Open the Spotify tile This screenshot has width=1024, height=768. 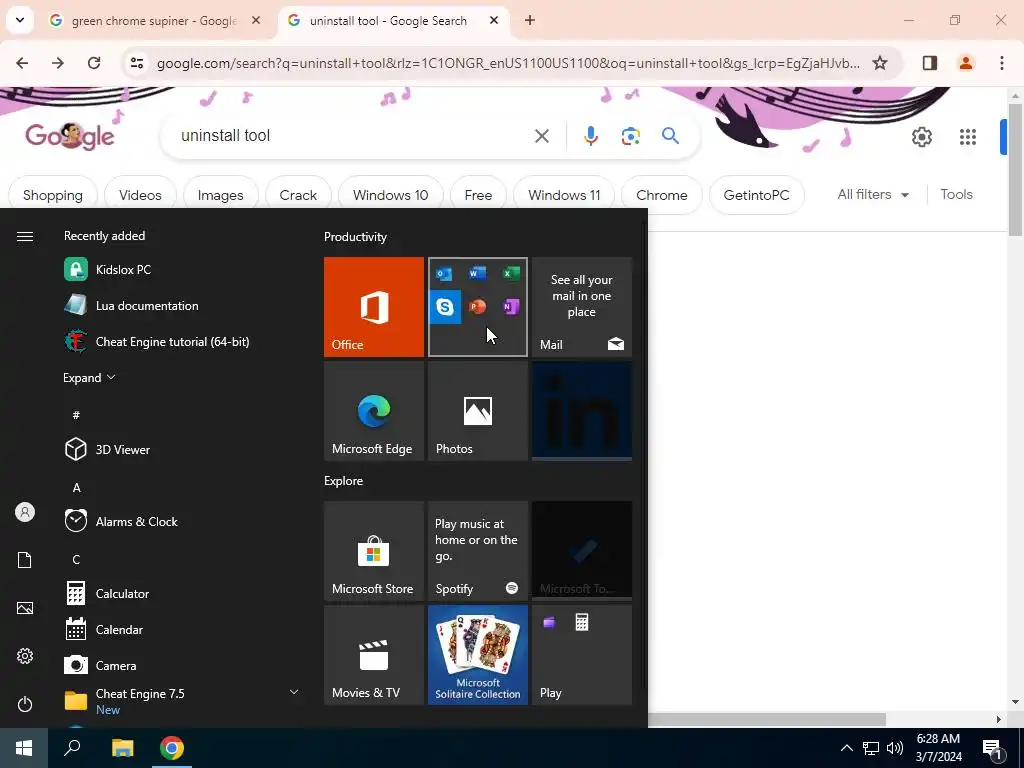477,551
